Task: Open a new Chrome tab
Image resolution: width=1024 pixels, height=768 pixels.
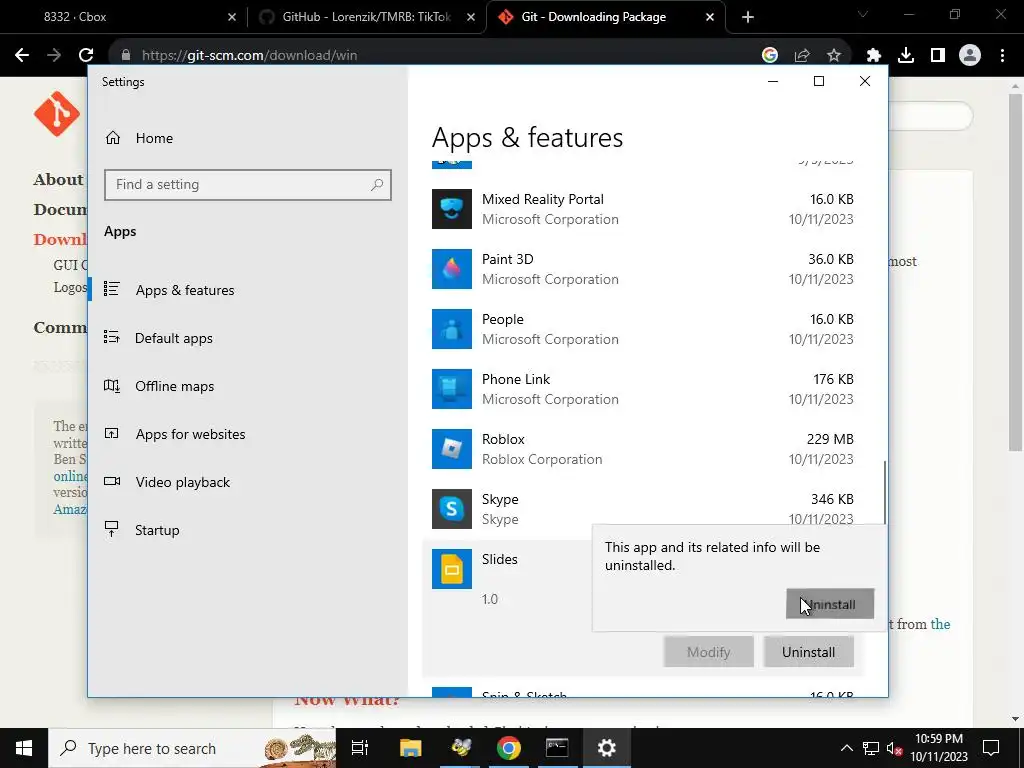Action: 748,17
